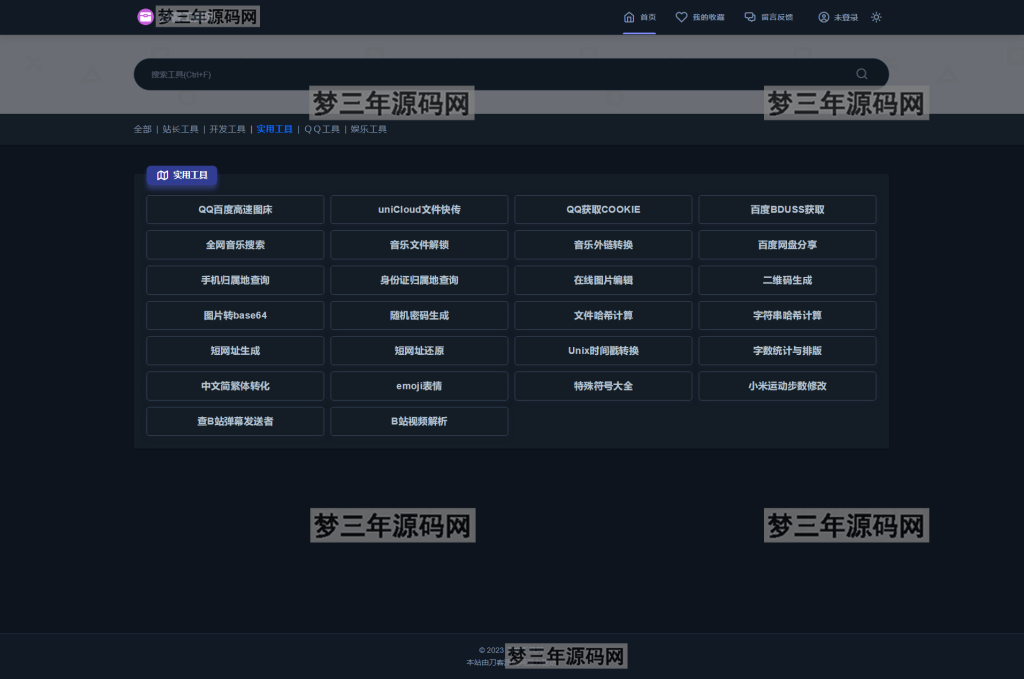Open B站视频解析 tool
The height and width of the screenshot is (679, 1024).
[x=419, y=421]
